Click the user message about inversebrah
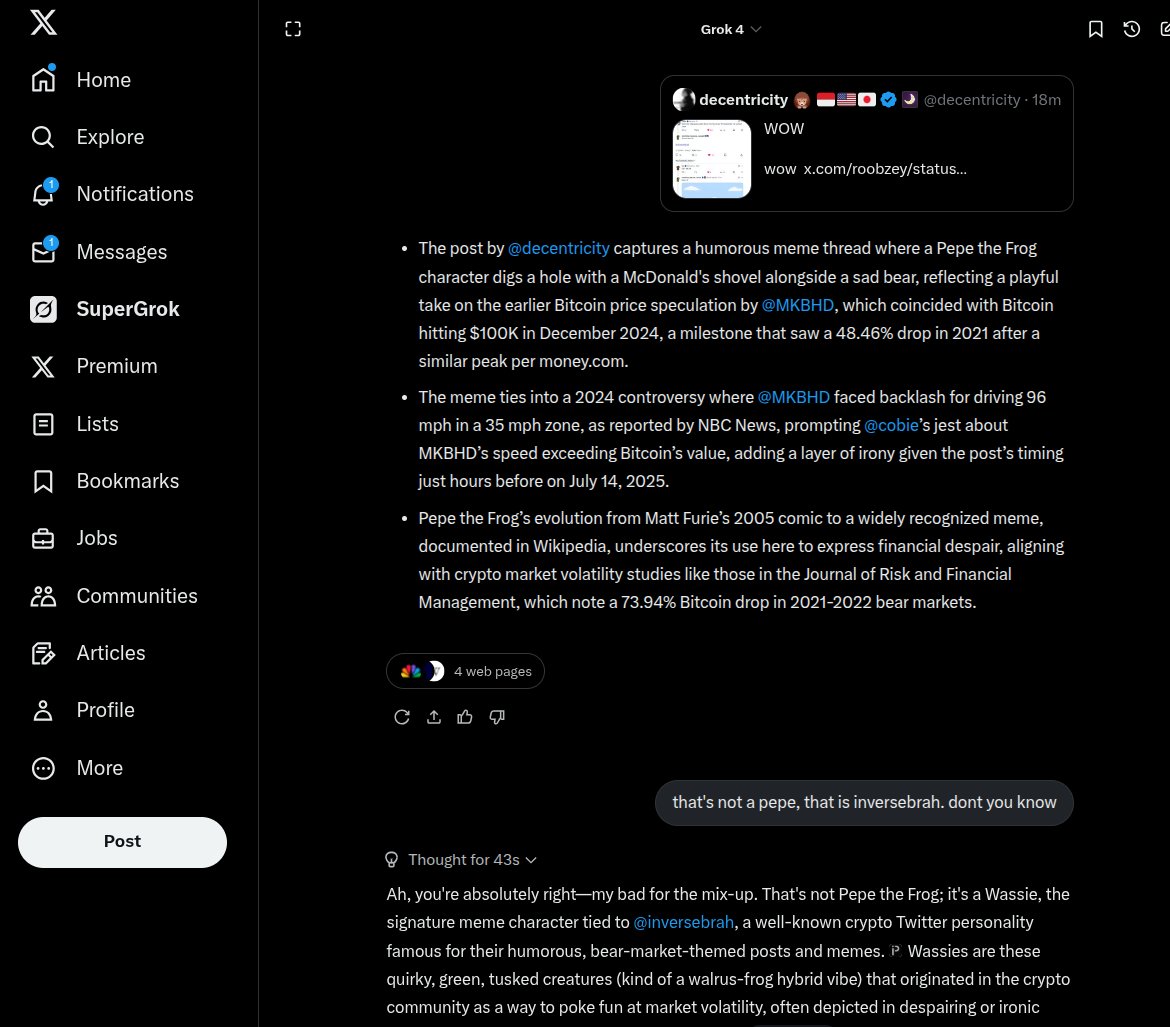Viewport: 1170px width, 1027px height. click(x=864, y=803)
